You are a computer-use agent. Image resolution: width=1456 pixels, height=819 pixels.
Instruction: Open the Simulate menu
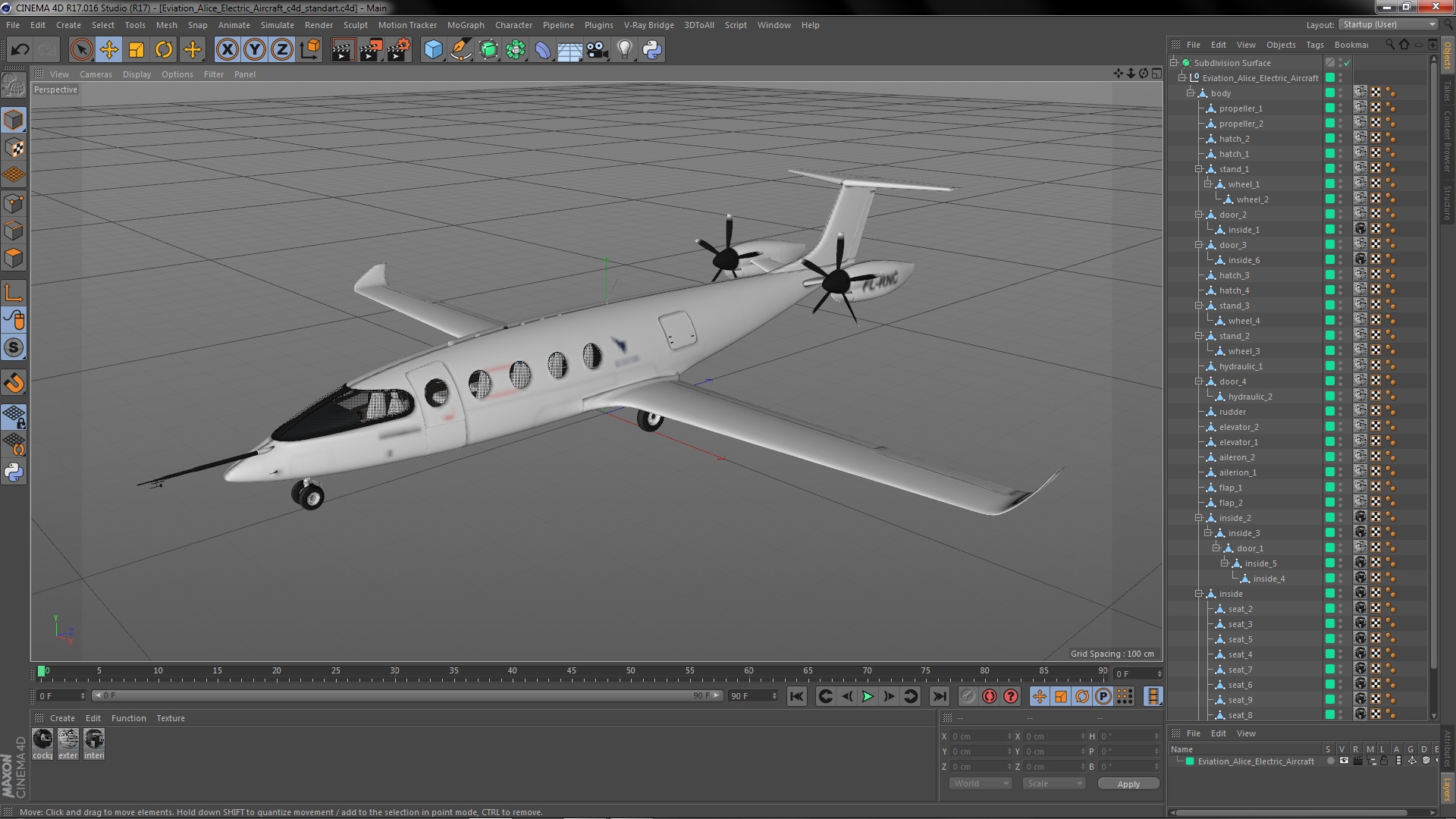pyautogui.click(x=278, y=25)
